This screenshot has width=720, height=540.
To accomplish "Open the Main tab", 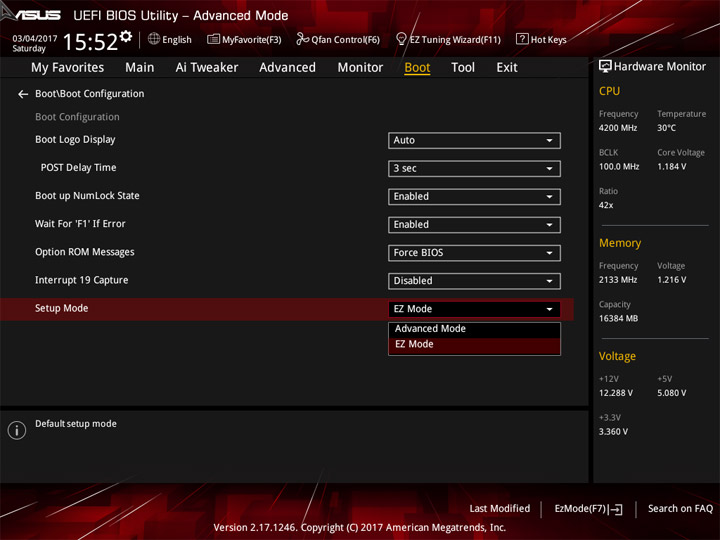I will tap(140, 68).
